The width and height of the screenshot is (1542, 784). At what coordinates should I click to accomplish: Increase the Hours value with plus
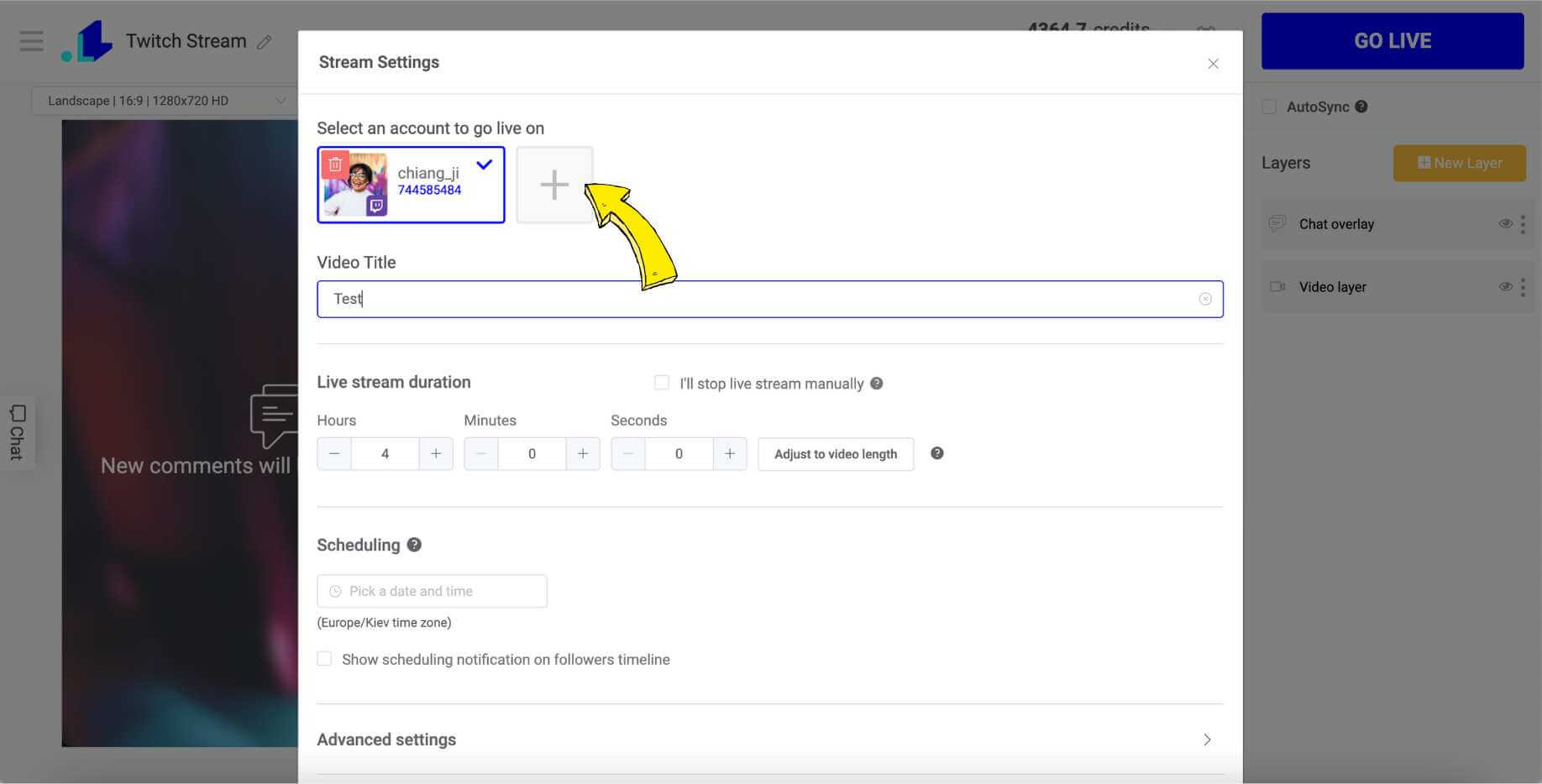[x=436, y=453]
